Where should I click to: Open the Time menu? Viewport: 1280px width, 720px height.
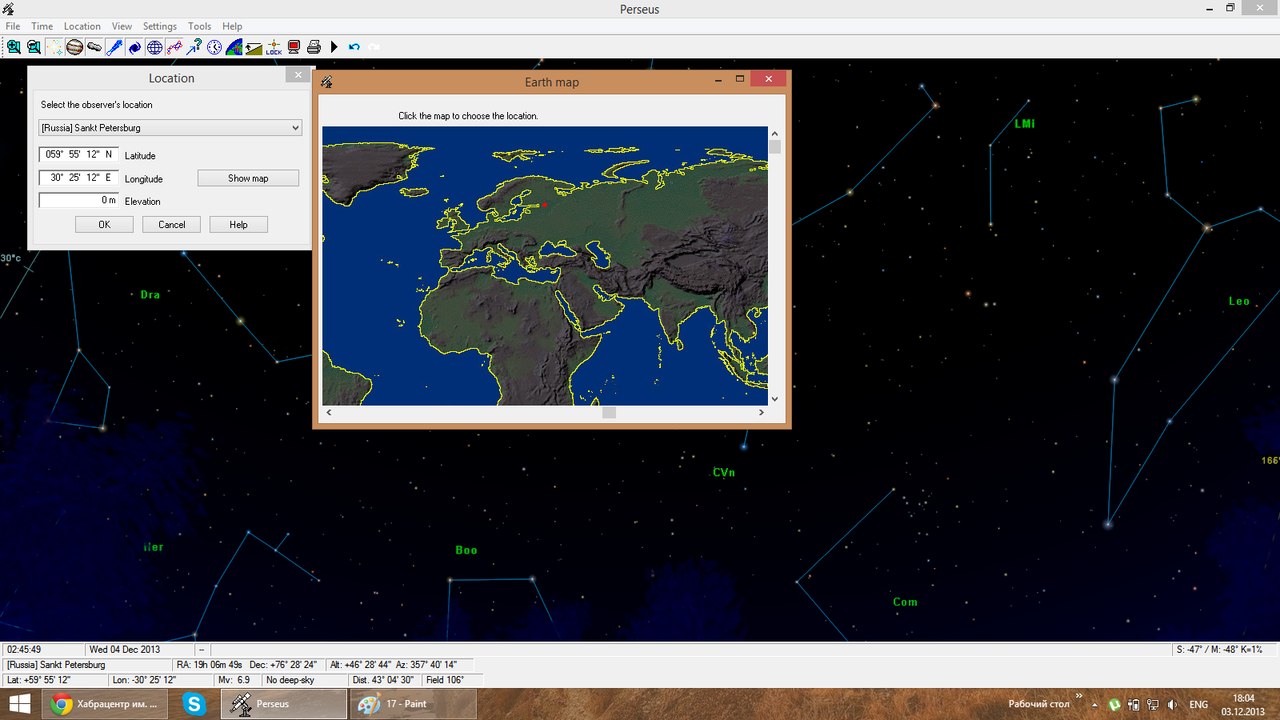coord(42,26)
